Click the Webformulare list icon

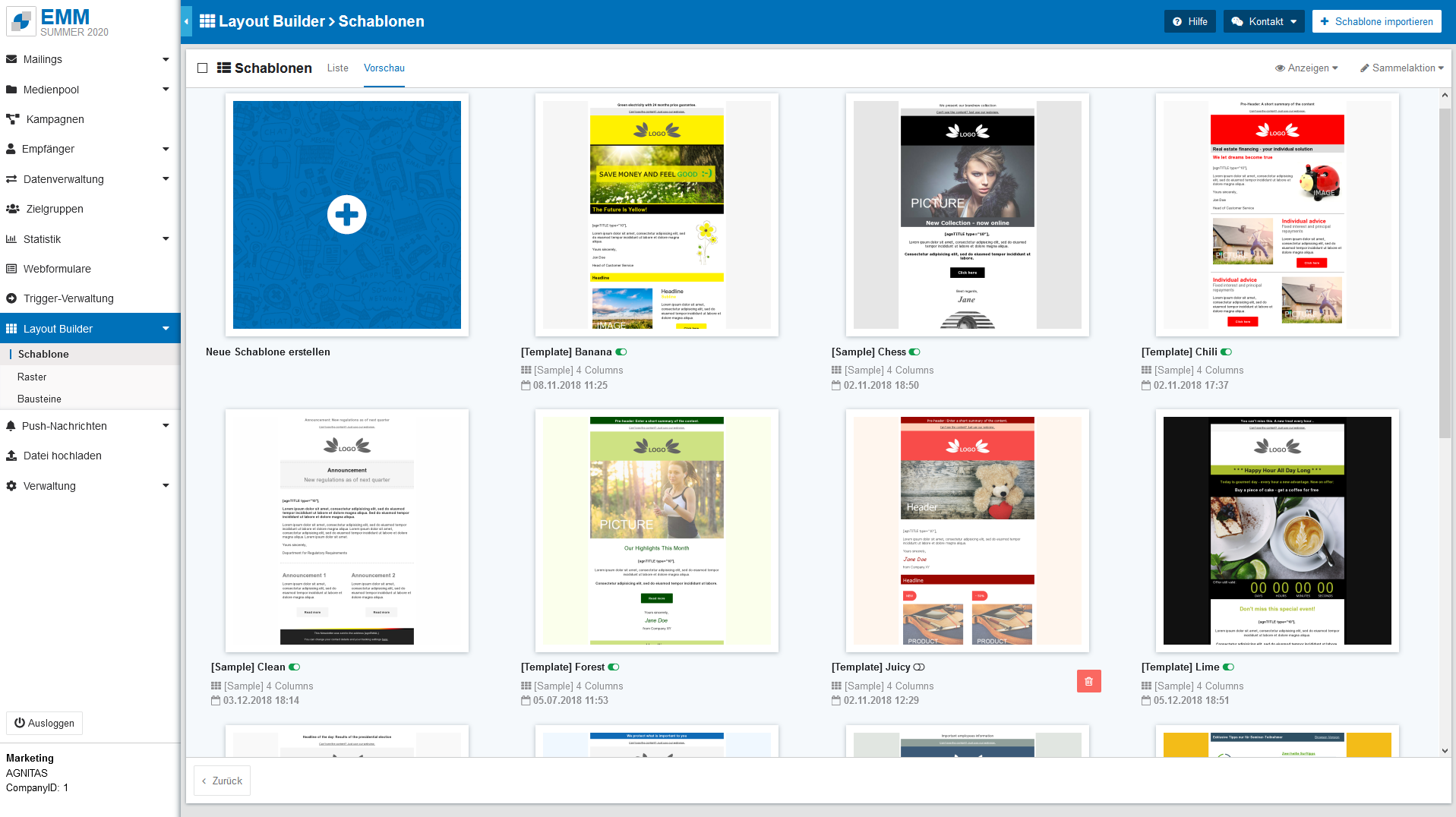pos(11,269)
